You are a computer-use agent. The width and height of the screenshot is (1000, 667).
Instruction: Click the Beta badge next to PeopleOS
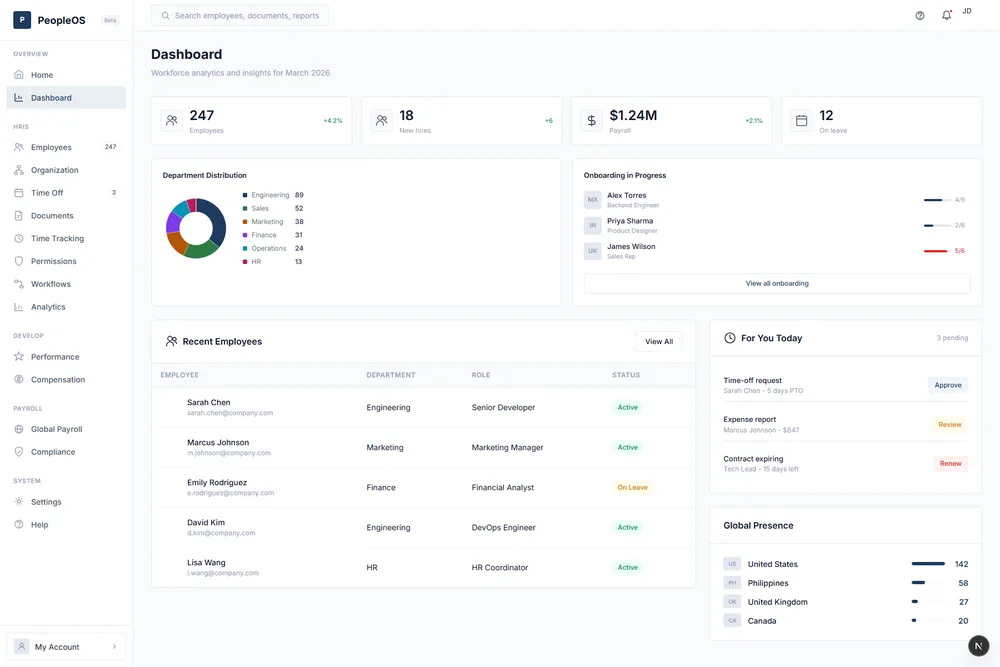(x=110, y=20)
